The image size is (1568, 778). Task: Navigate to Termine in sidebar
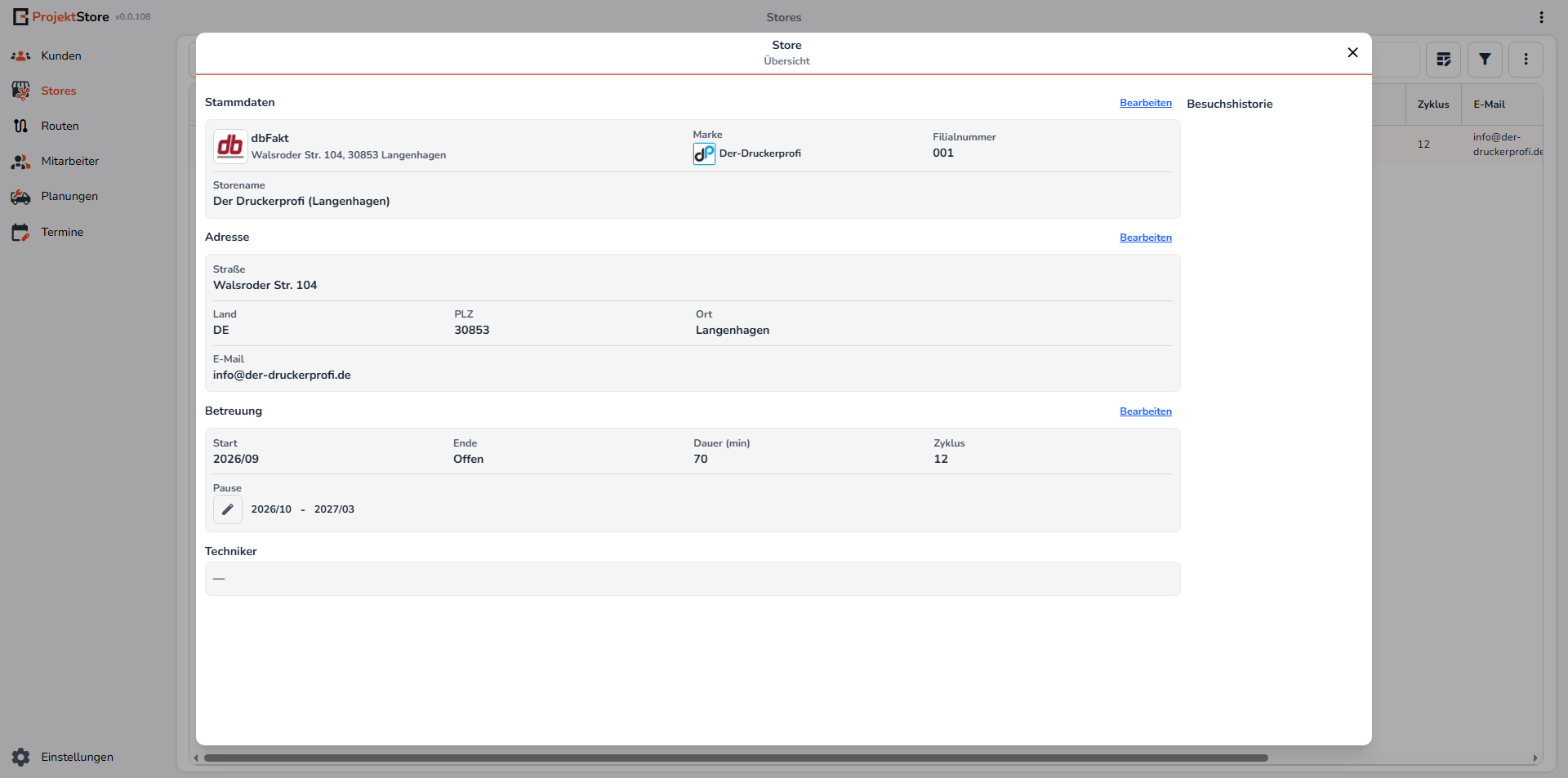(x=62, y=232)
